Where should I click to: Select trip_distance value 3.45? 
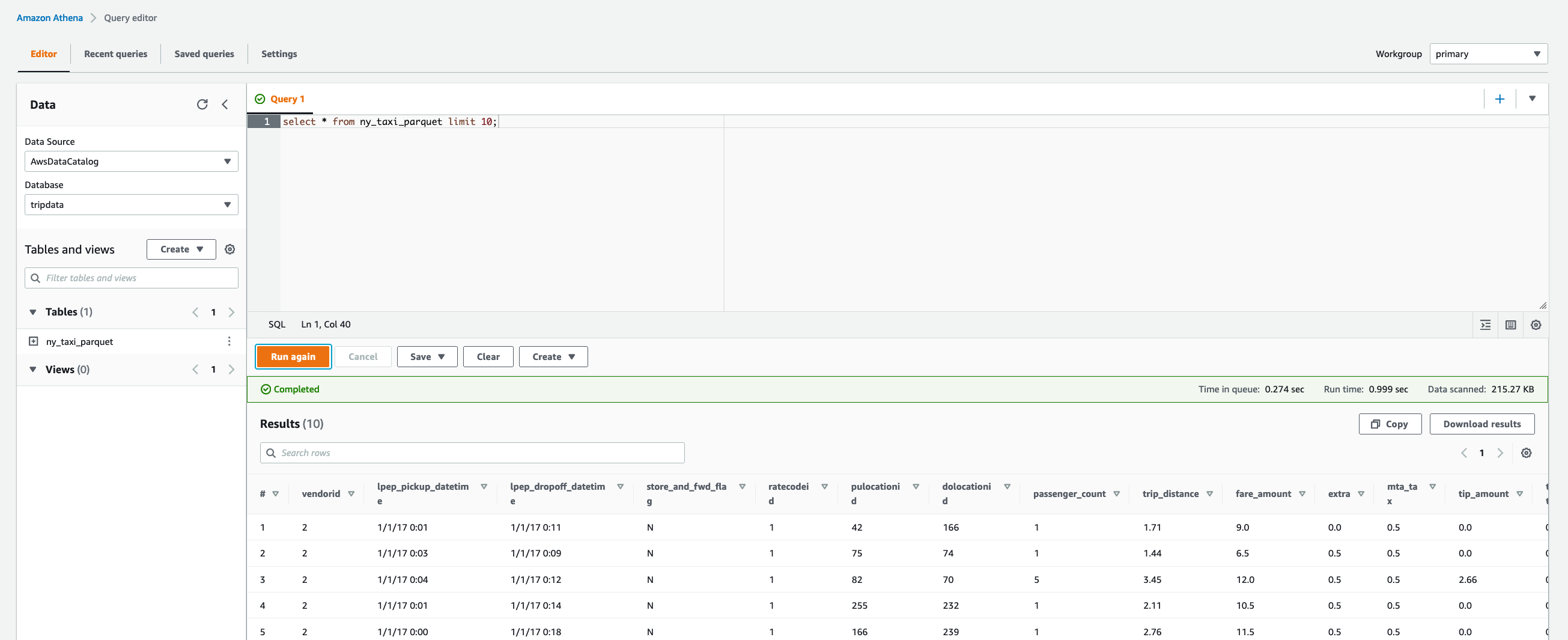coord(1152,579)
